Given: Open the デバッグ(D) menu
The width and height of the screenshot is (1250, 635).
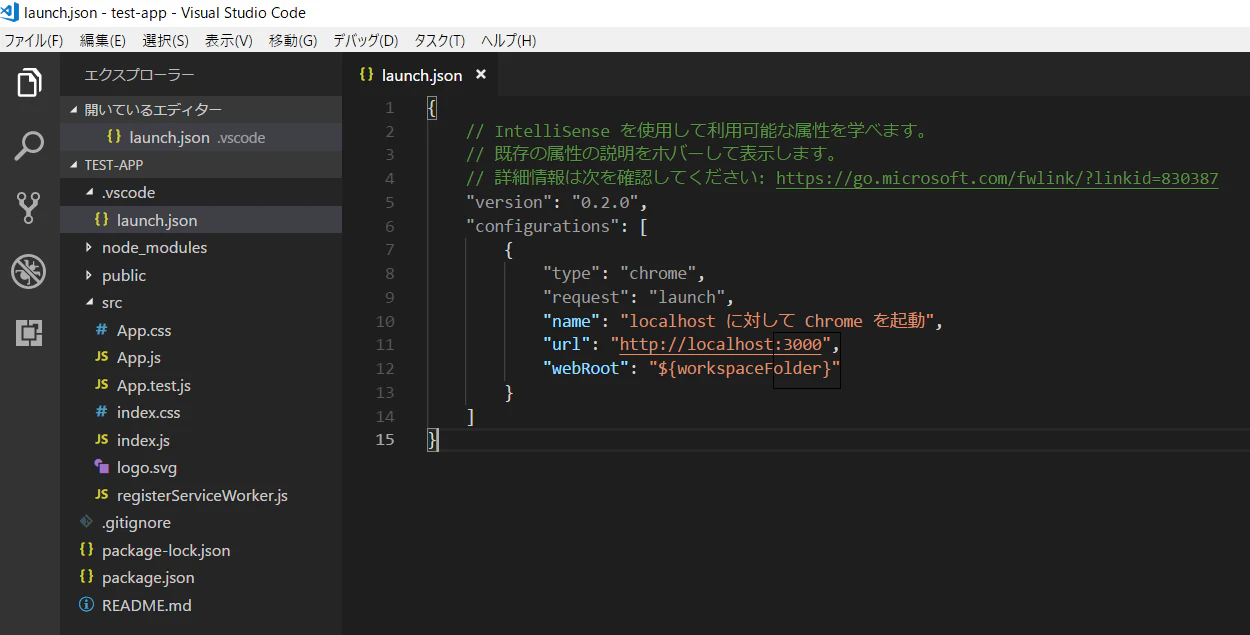Looking at the screenshot, I should tap(366, 41).
